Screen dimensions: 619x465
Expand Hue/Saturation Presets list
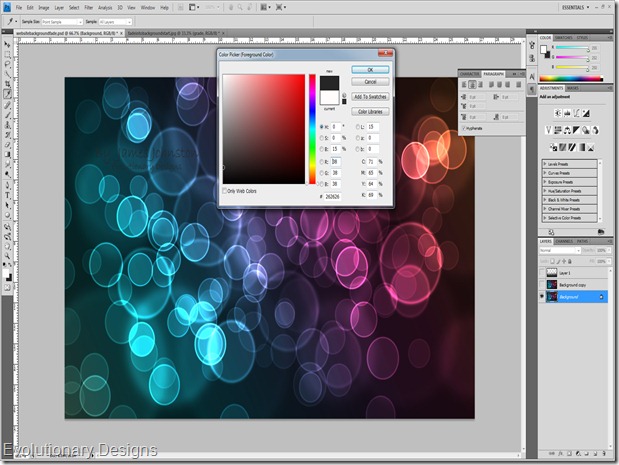coord(546,191)
